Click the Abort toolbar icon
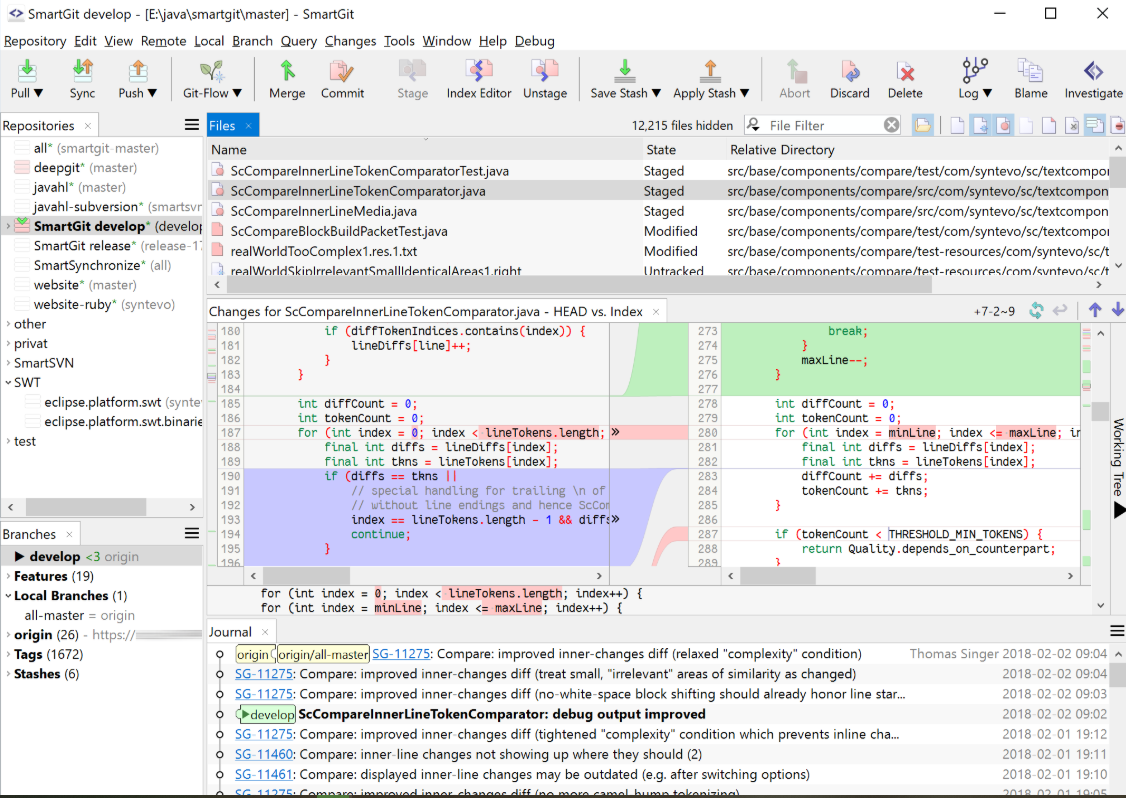The image size is (1126, 798). click(795, 70)
